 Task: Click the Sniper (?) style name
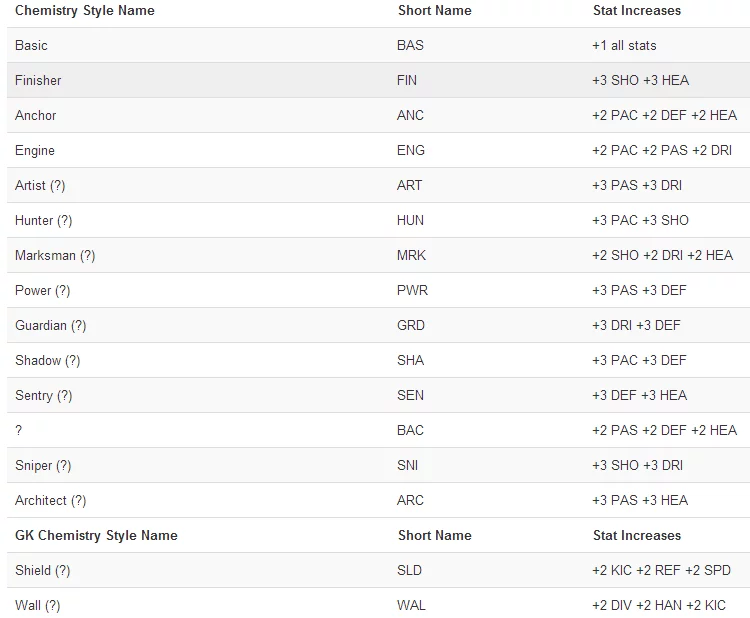click(43, 465)
